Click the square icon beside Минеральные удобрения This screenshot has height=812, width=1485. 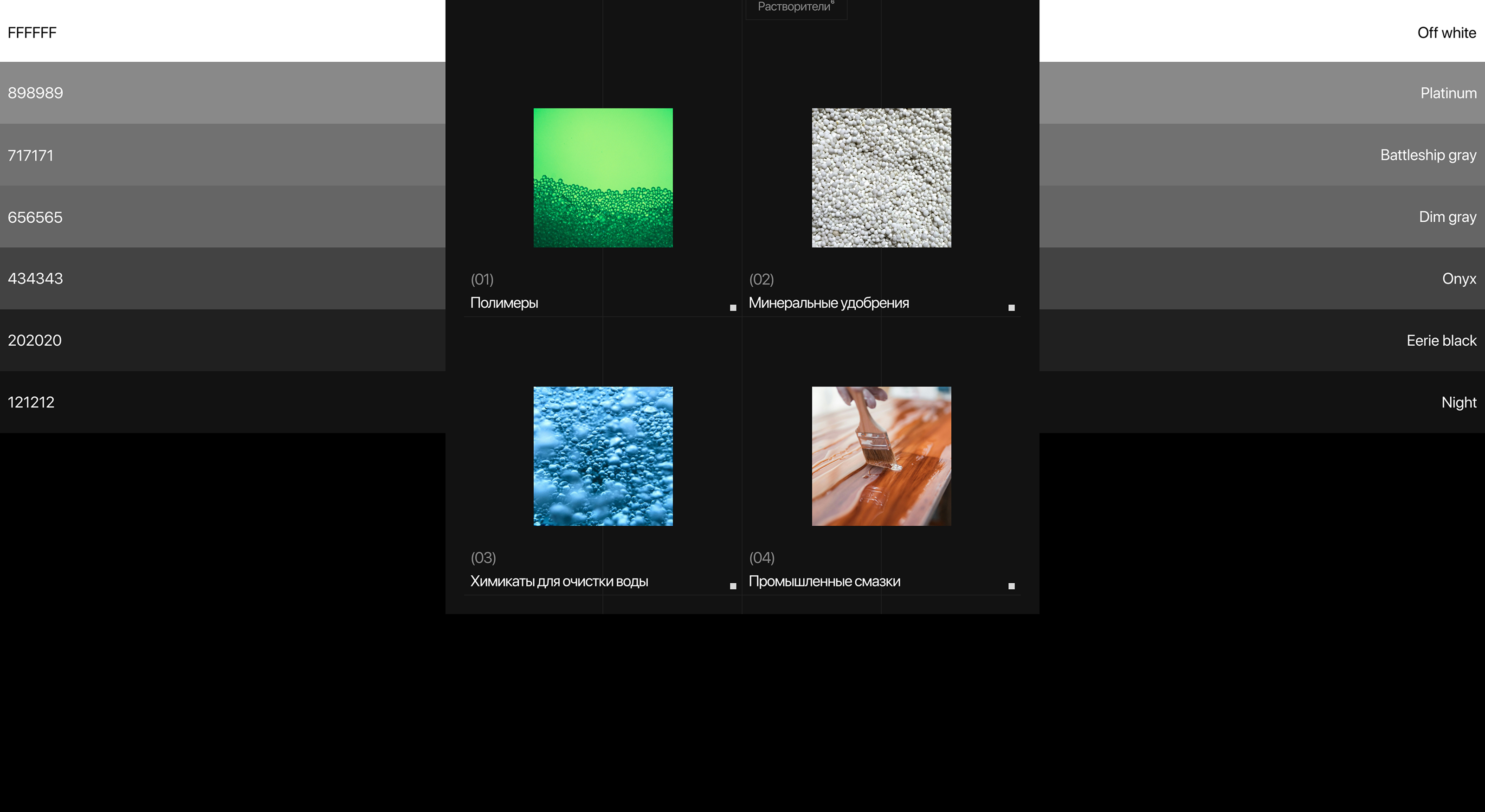[1011, 308]
